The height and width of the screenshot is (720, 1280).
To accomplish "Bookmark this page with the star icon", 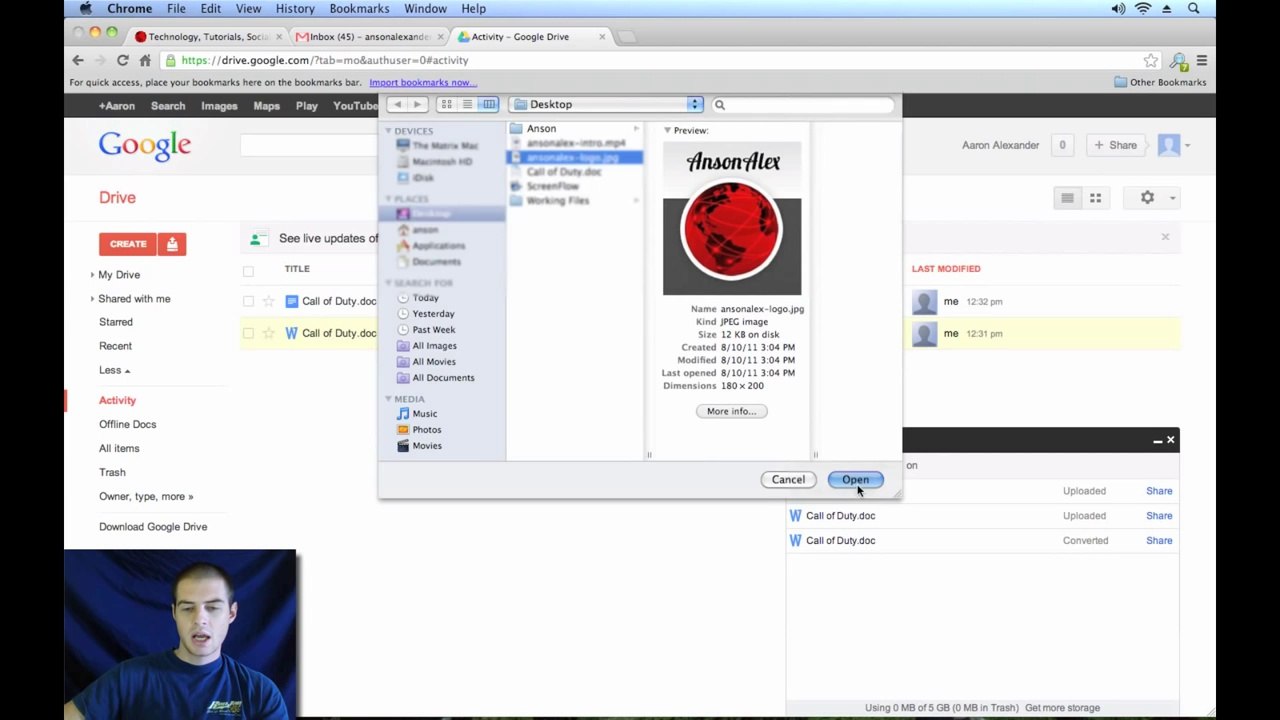I will [1151, 60].
